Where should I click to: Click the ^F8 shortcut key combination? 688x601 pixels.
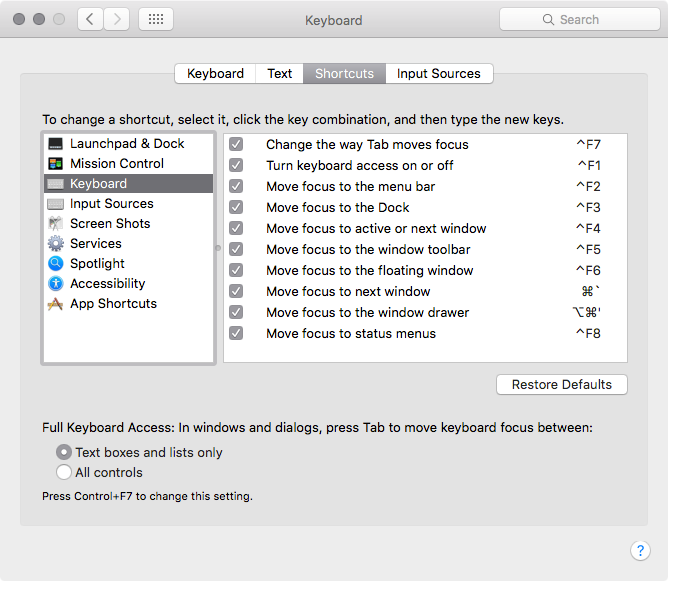tap(588, 333)
